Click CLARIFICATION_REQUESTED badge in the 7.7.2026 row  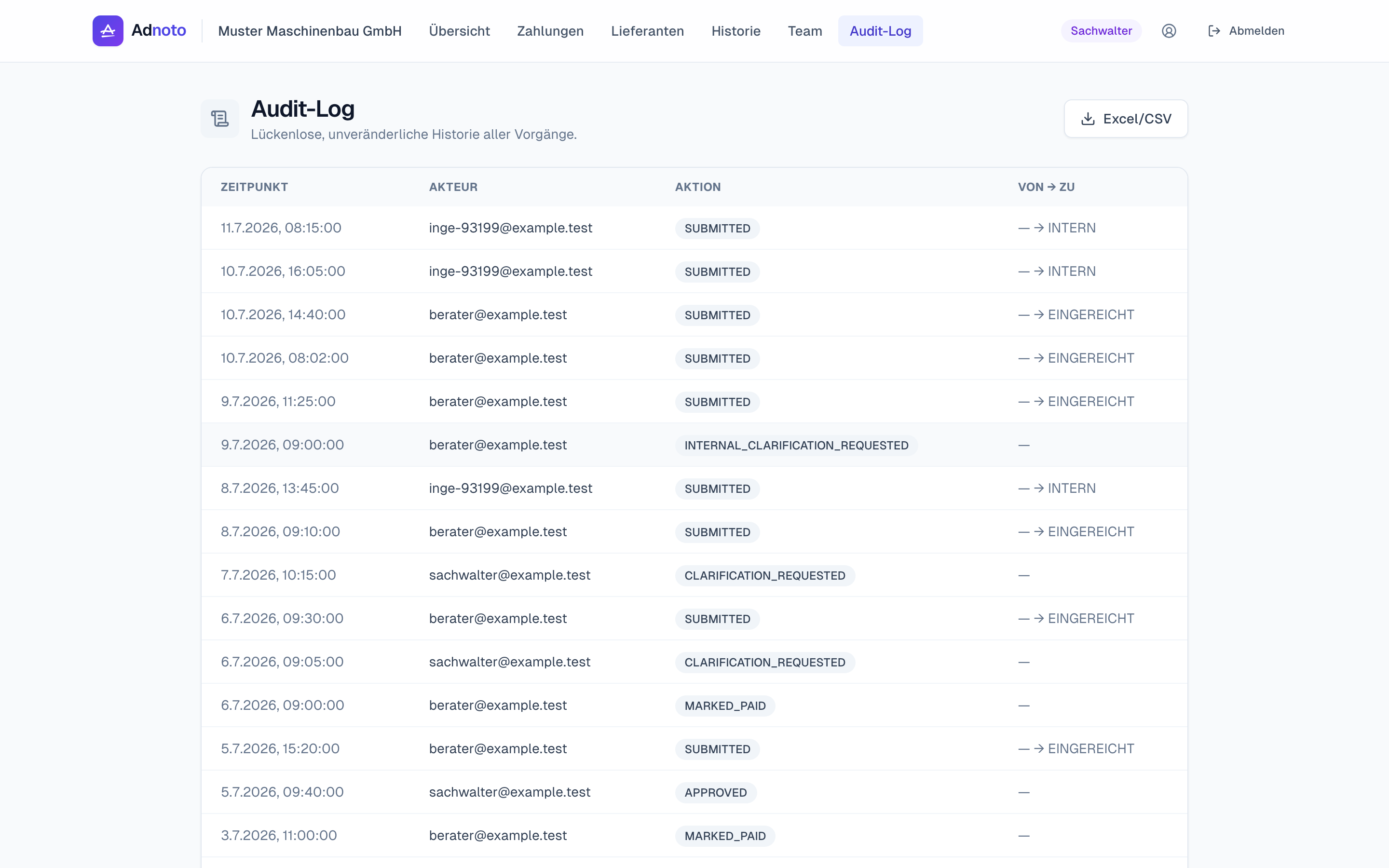(x=764, y=576)
